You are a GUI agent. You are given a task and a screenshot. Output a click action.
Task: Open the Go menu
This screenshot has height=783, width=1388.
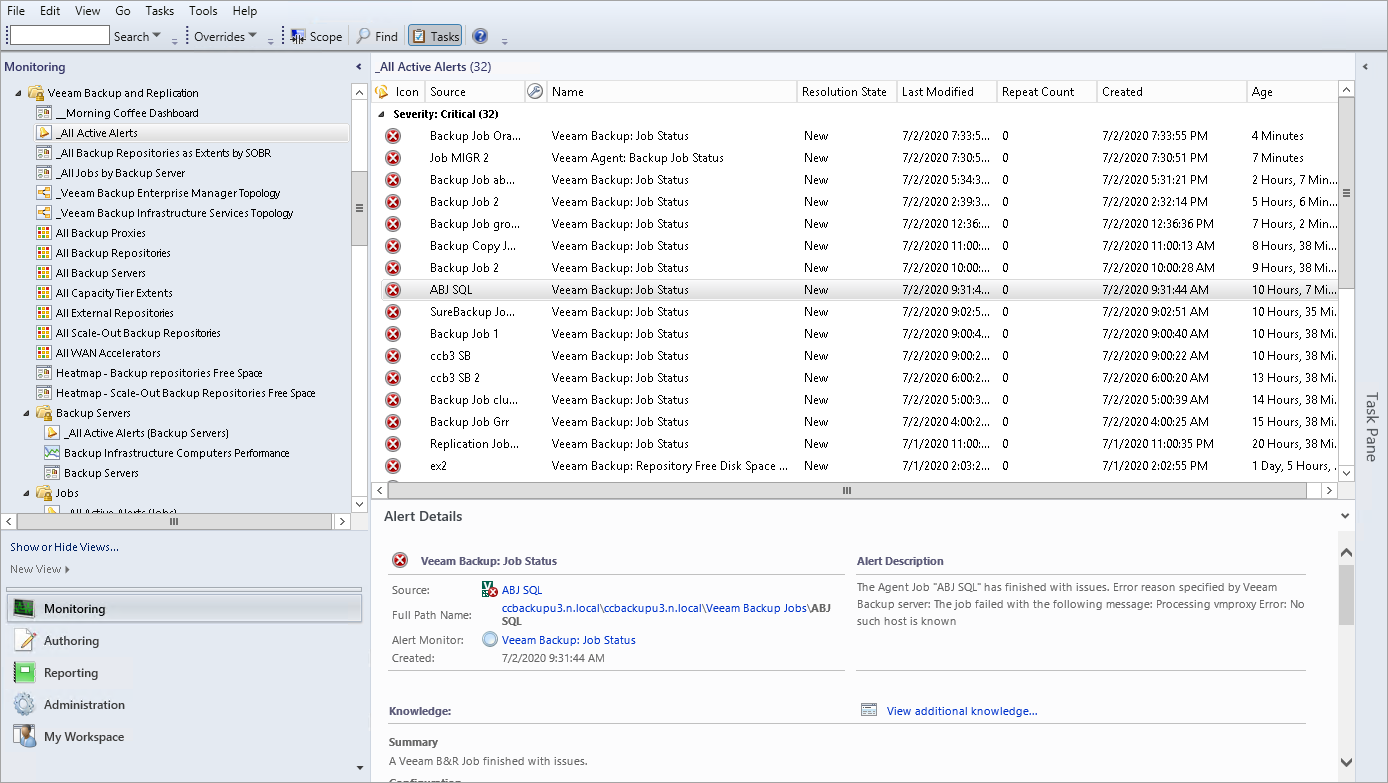coord(123,11)
